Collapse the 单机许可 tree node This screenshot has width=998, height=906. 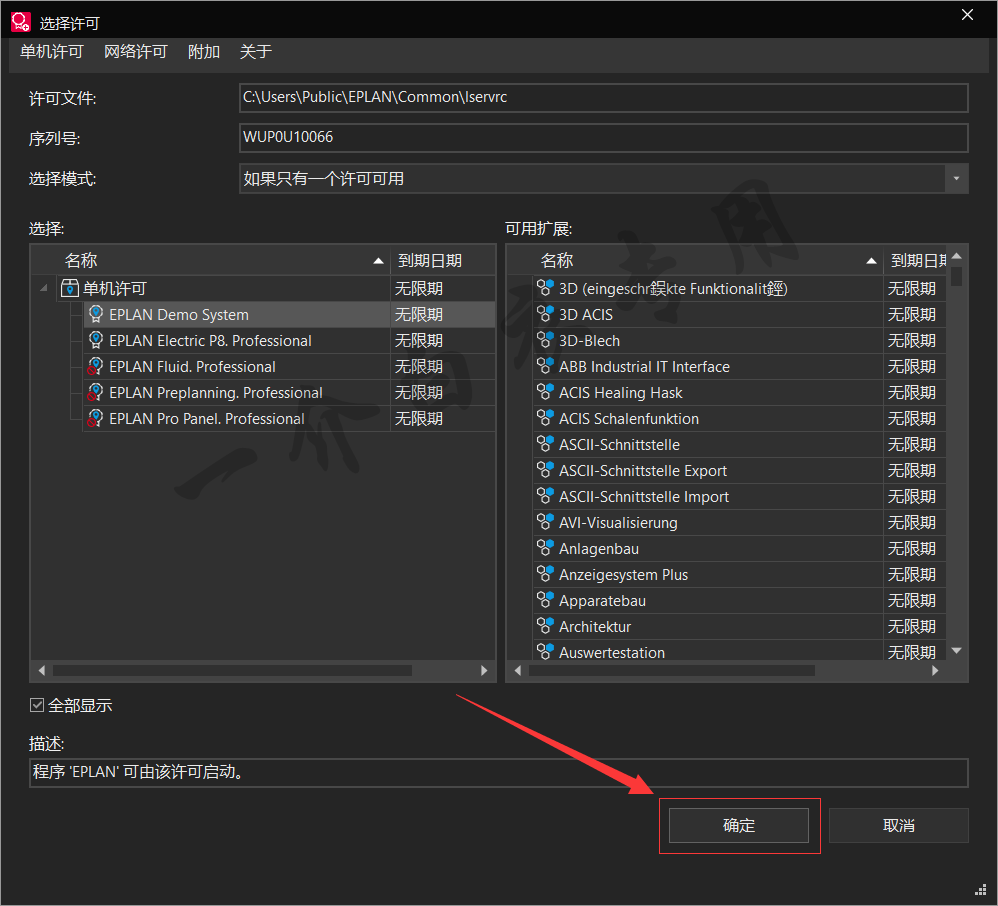[43, 288]
